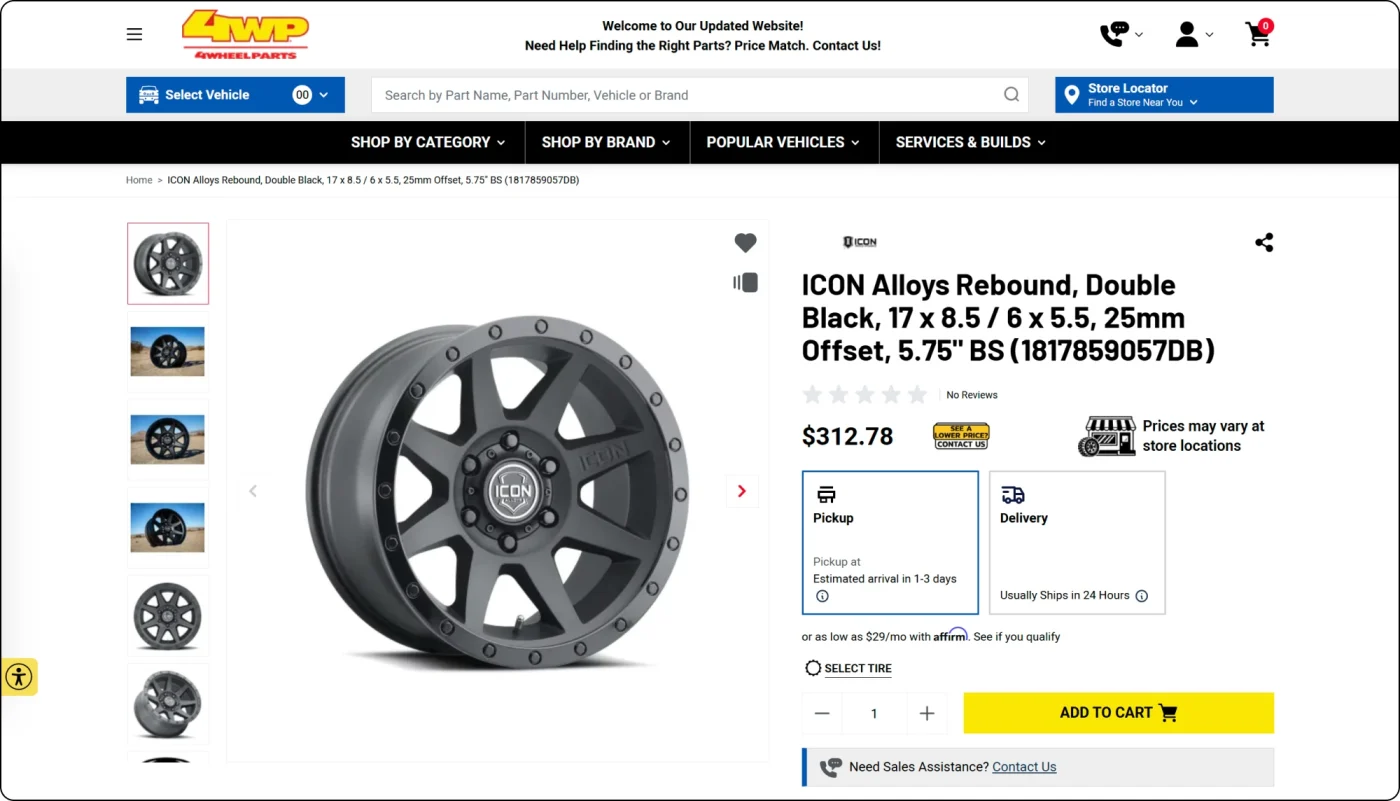The image size is (1400, 801).
Task: Expand the Select Vehicle dropdown
Action: click(x=235, y=95)
